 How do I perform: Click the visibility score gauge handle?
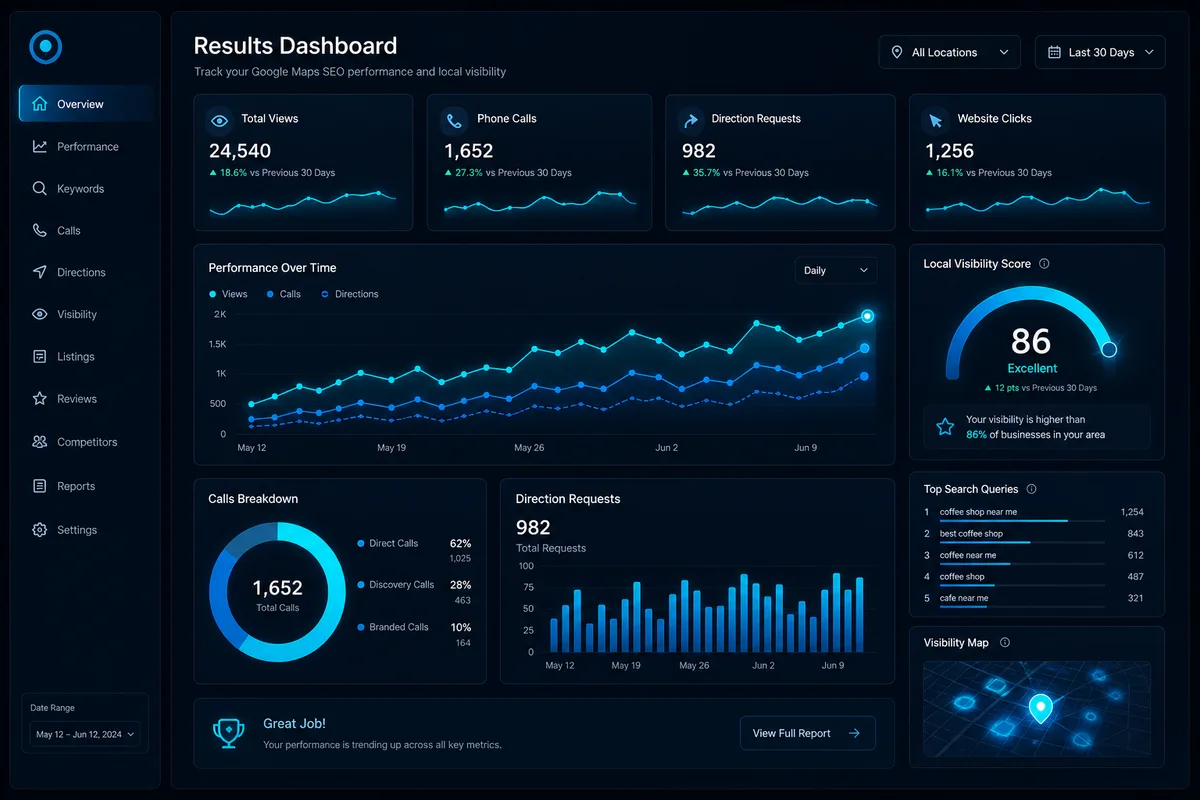tap(1108, 349)
